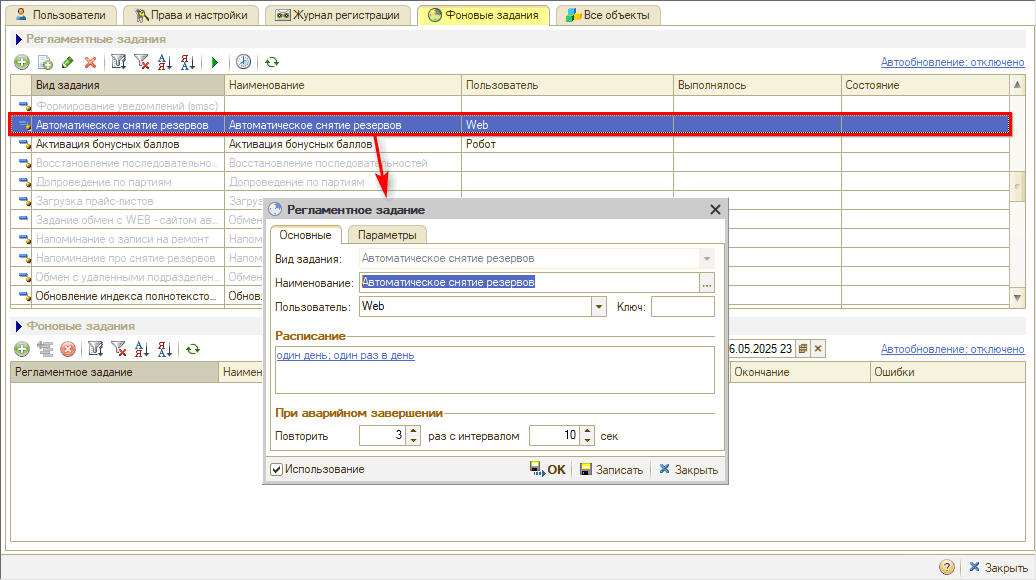Sort descending in background jobs toolbar
Viewport: 1036px width, 580px height.
[x=165, y=349]
